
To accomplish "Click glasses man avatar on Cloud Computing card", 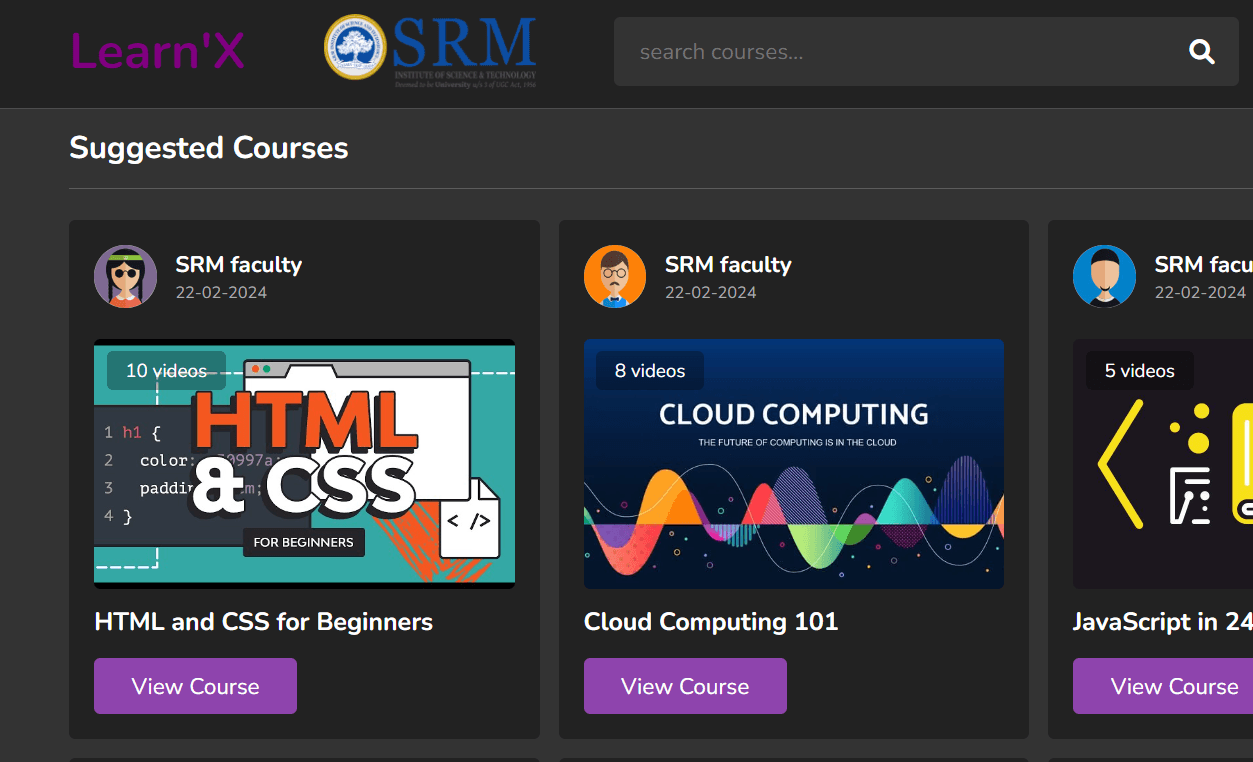I will click(615, 277).
